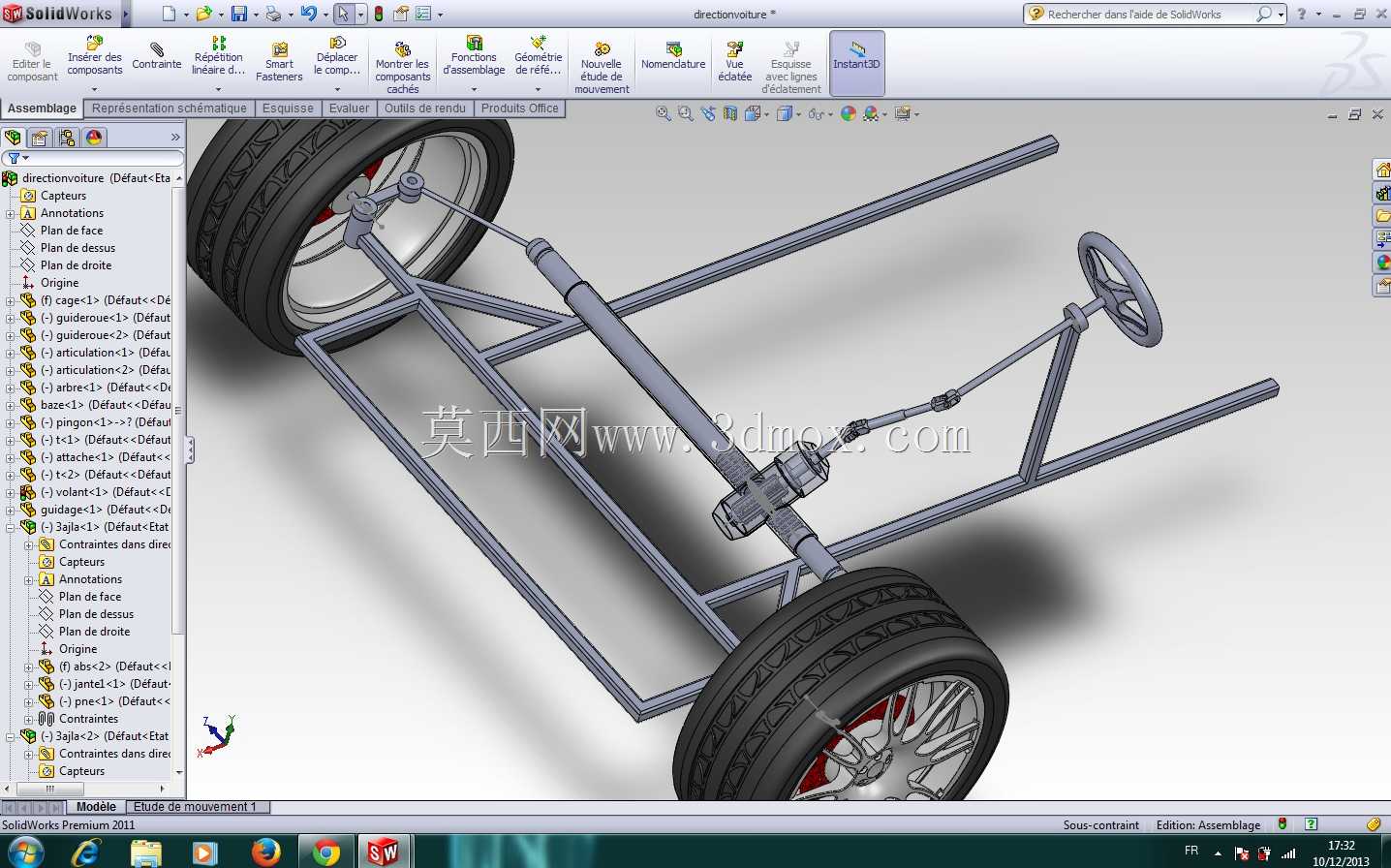Click the Windows Start button

[24, 852]
